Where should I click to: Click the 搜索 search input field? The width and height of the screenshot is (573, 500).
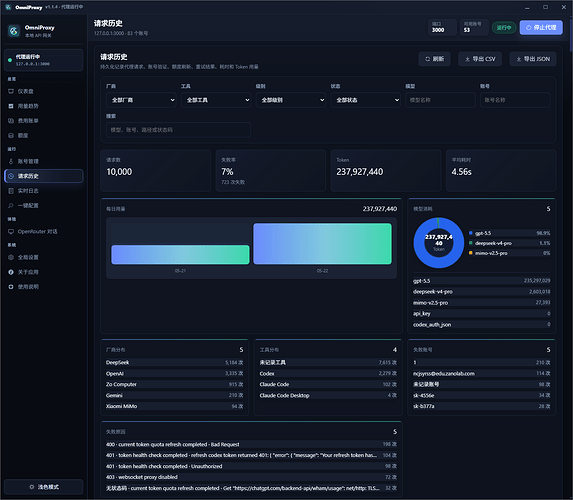tap(178, 130)
